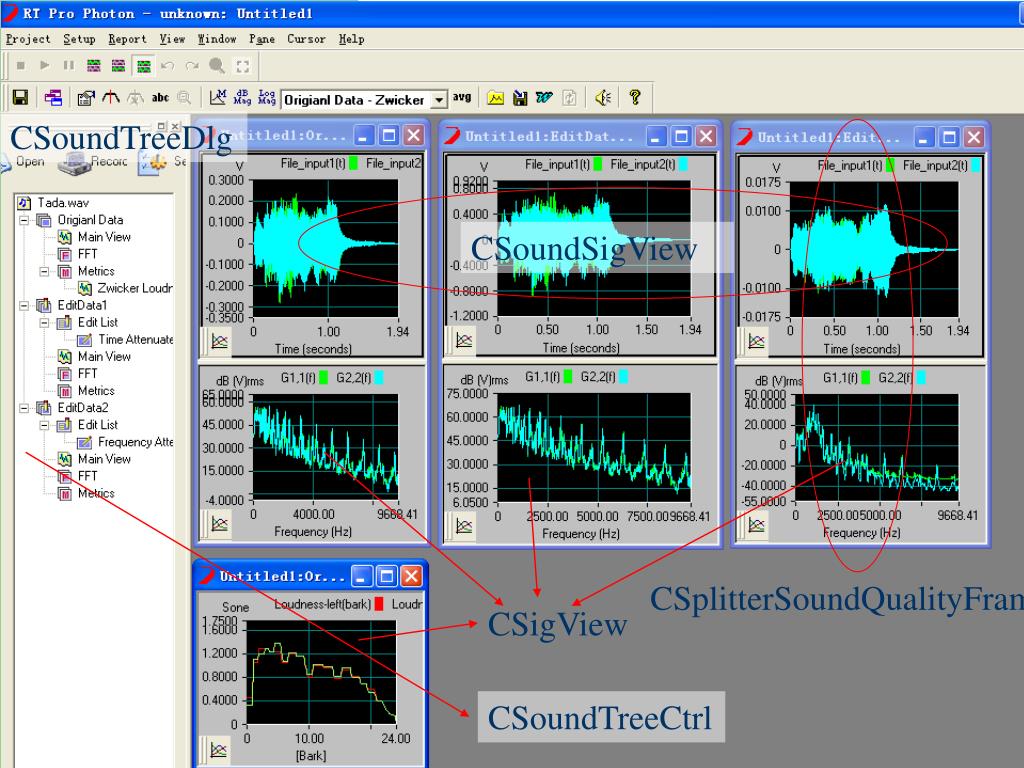1024x768 pixels.
Task: Click graph icon under the Sone loudness plot
Action: coord(219,750)
